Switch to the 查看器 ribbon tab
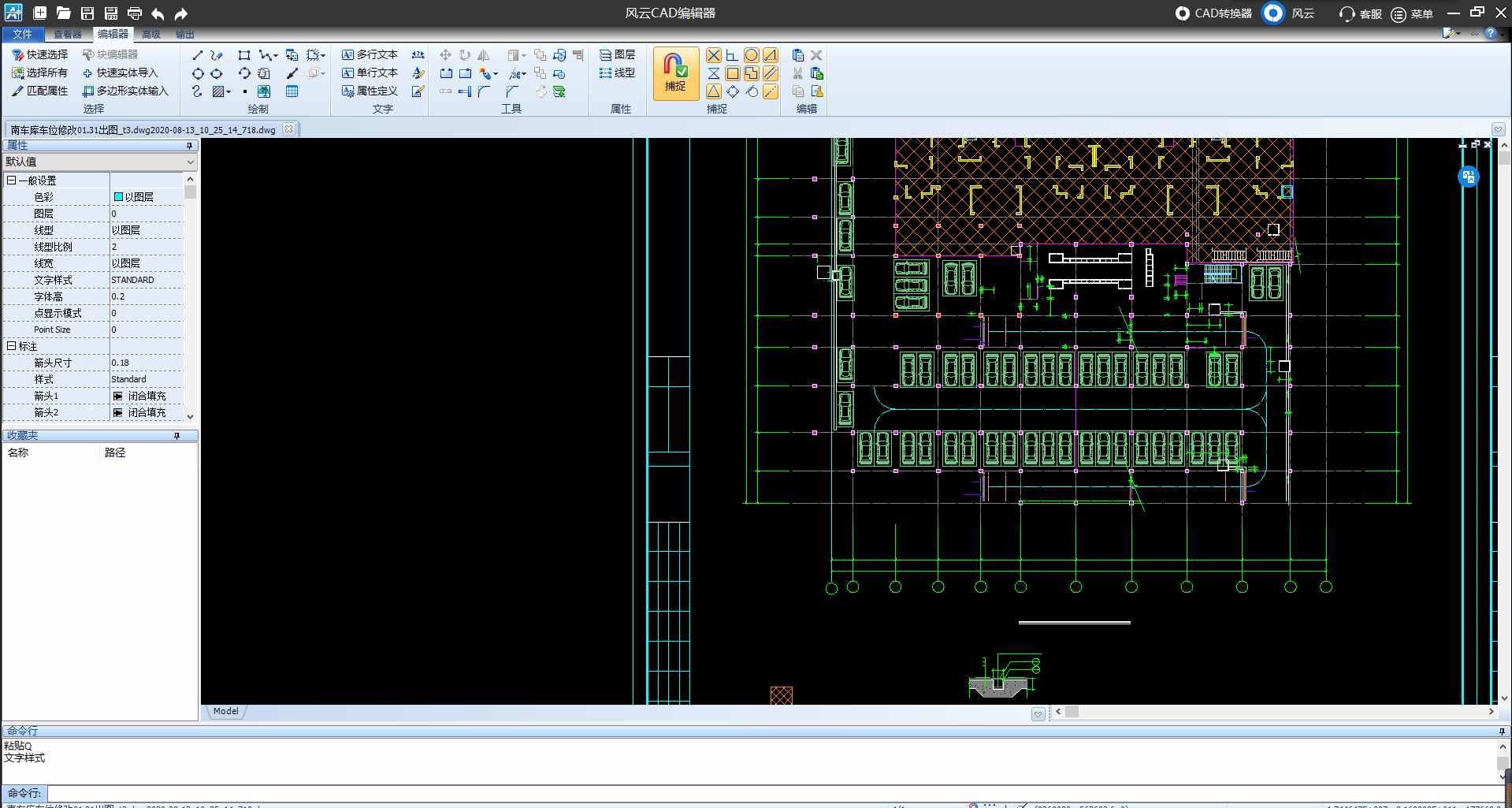The image size is (1512, 808). 67,34
